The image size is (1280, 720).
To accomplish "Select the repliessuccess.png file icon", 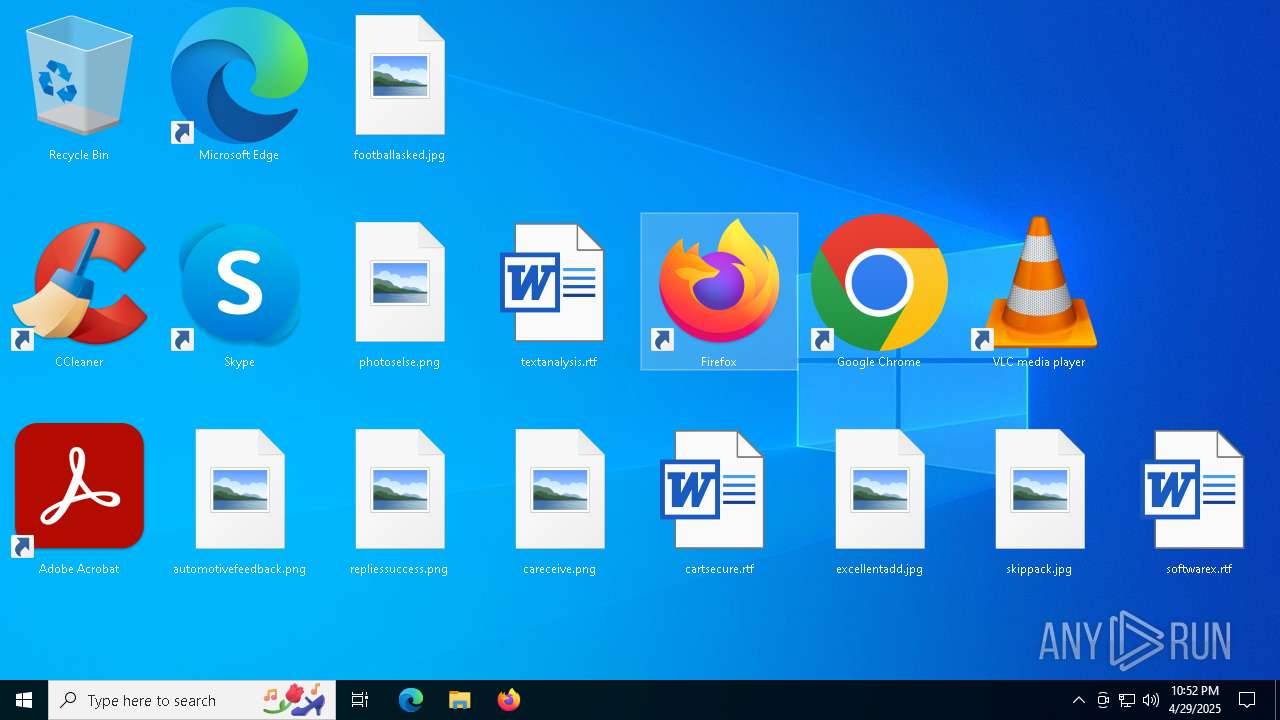I will pyautogui.click(x=399, y=501).
